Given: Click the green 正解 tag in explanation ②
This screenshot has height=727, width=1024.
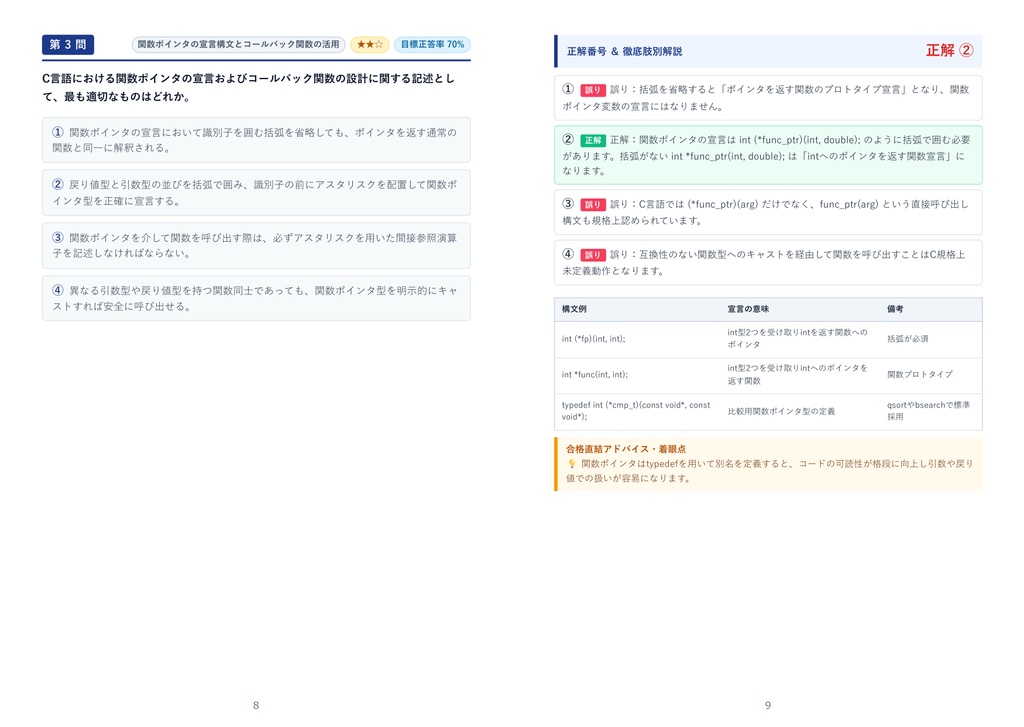Looking at the screenshot, I should tap(593, 140).
